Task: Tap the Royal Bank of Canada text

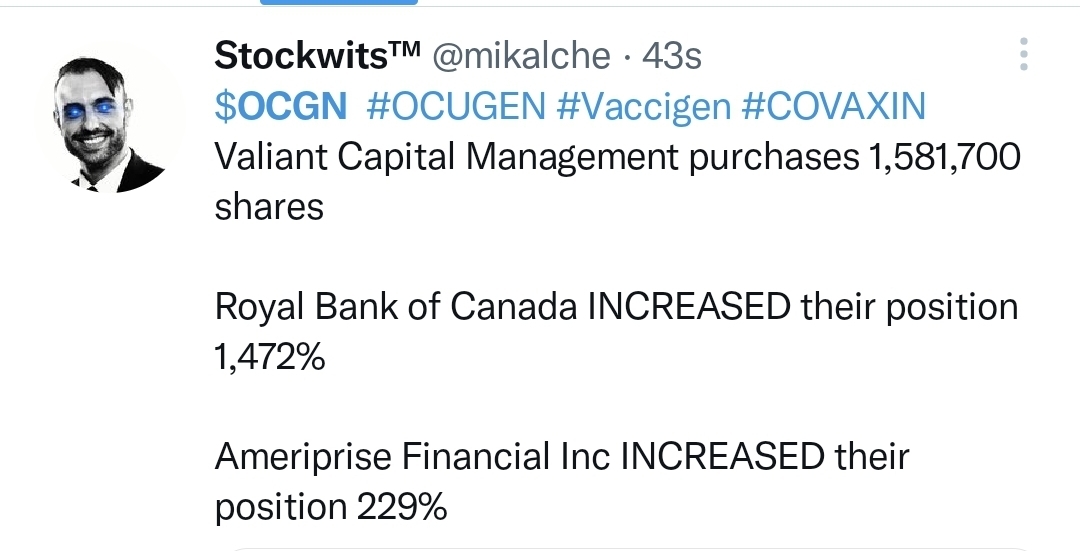Action: click(x=396, y=307)
